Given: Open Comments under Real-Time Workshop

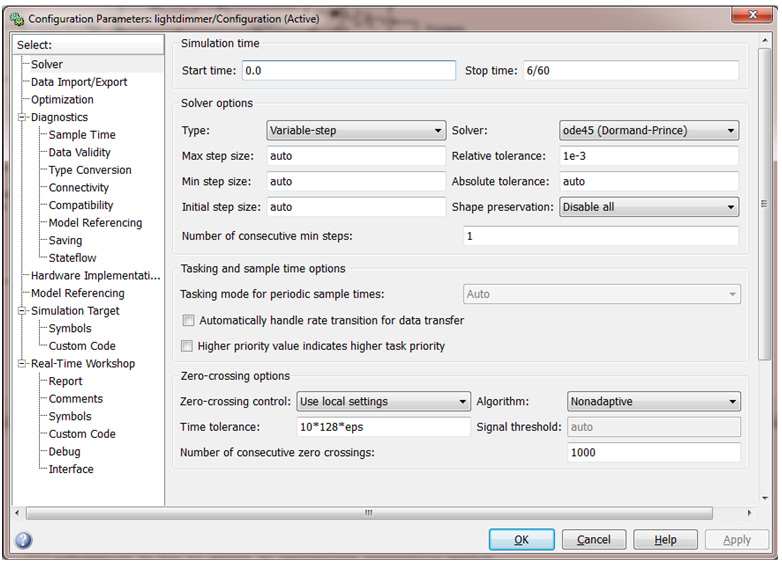Looking at the screenshot, I should [76, 399].
